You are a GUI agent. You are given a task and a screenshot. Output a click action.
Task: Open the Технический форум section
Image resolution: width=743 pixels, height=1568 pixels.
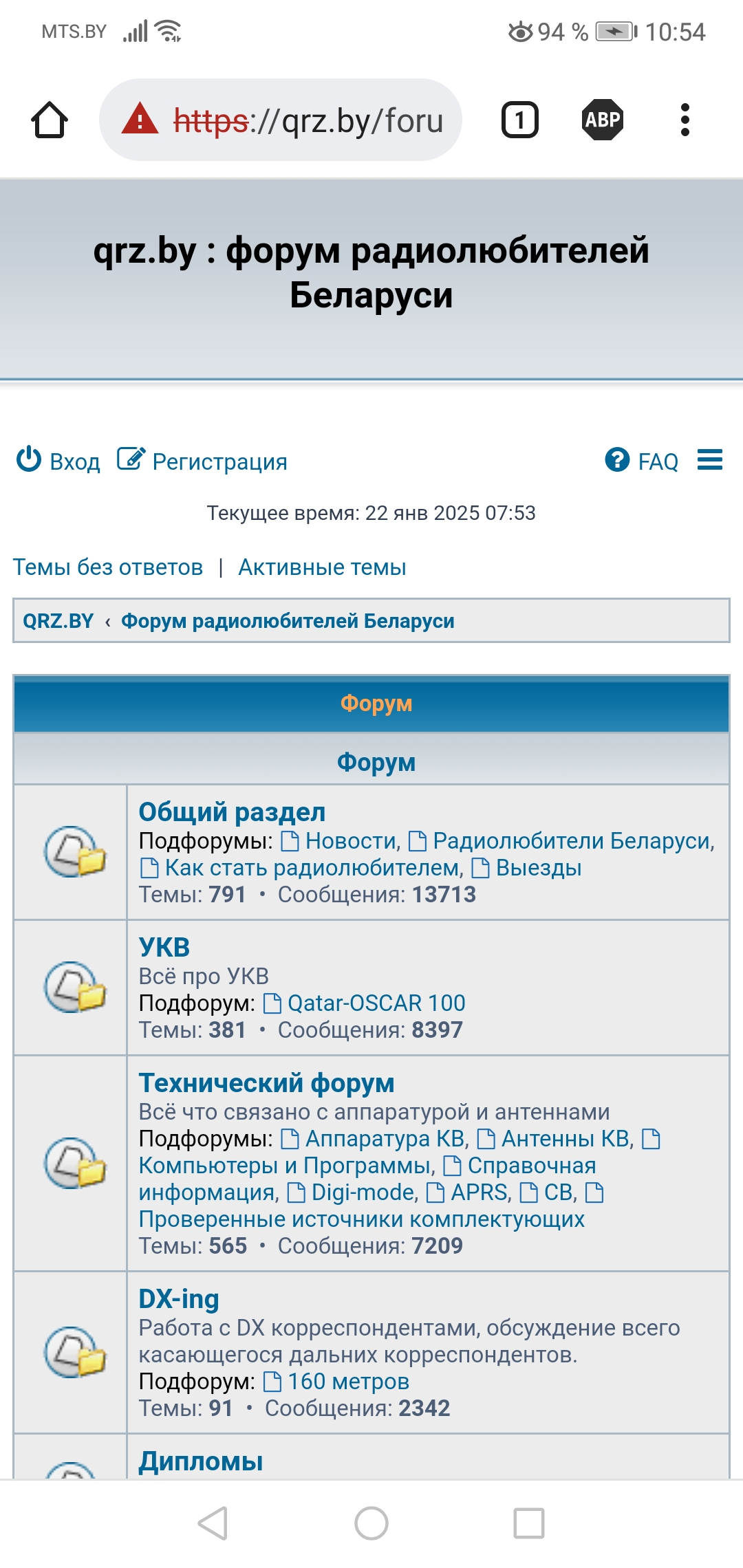coord(266,1083)
